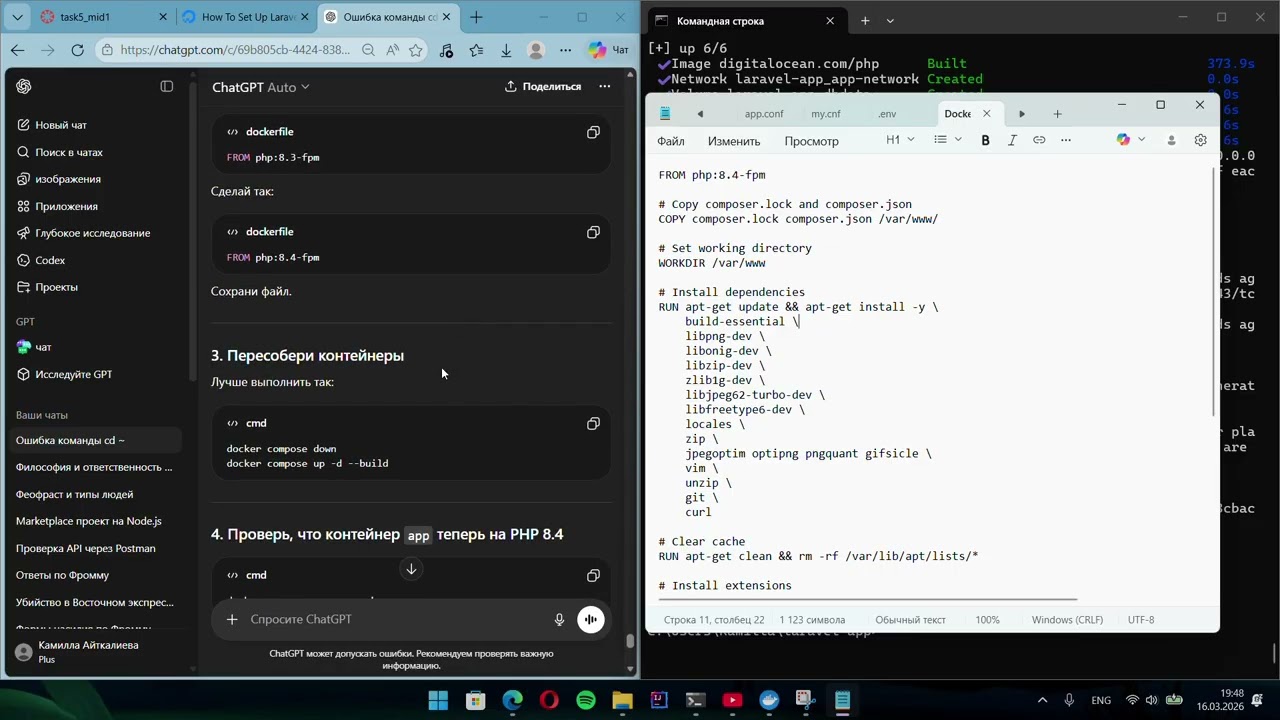Open new browser tab with plus button
1280x720 pixels.
pos(476,17)
